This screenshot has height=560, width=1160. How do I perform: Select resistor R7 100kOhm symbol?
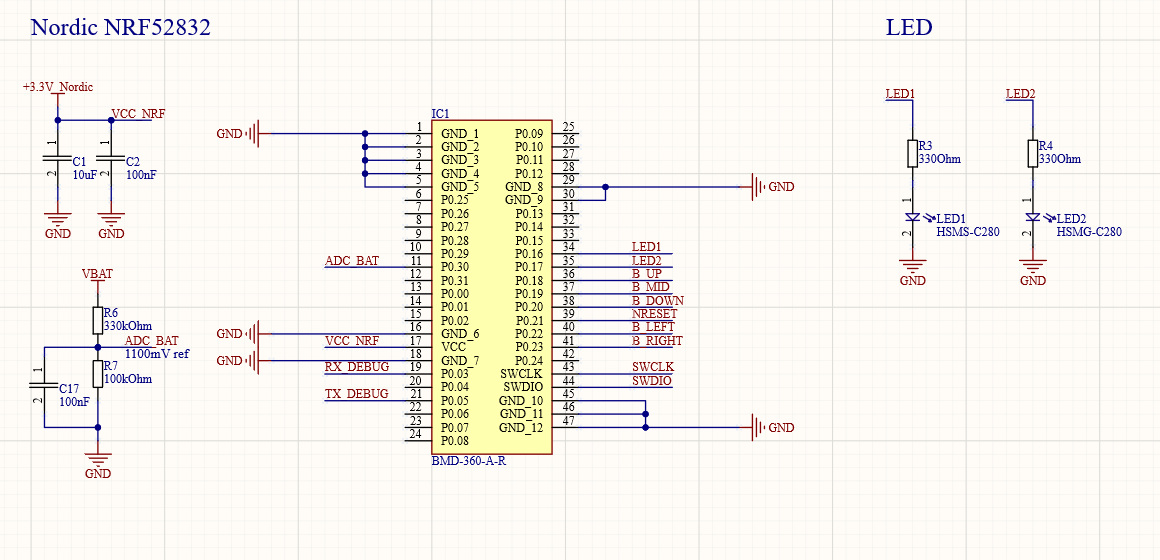97,374
